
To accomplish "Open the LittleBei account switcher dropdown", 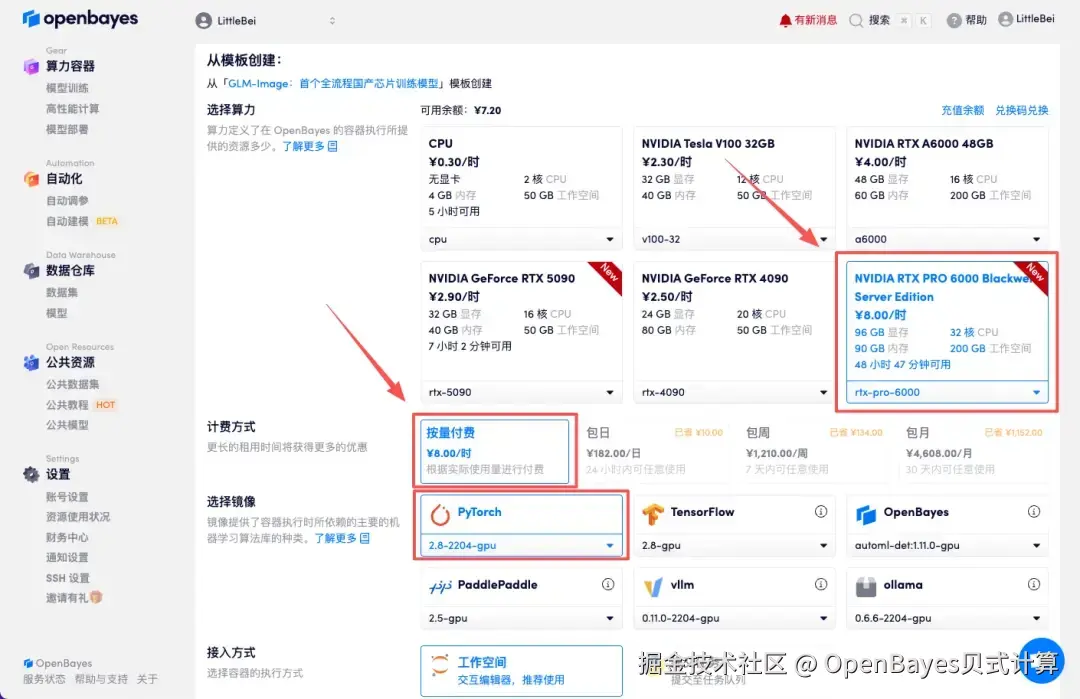I will (266, 21).
